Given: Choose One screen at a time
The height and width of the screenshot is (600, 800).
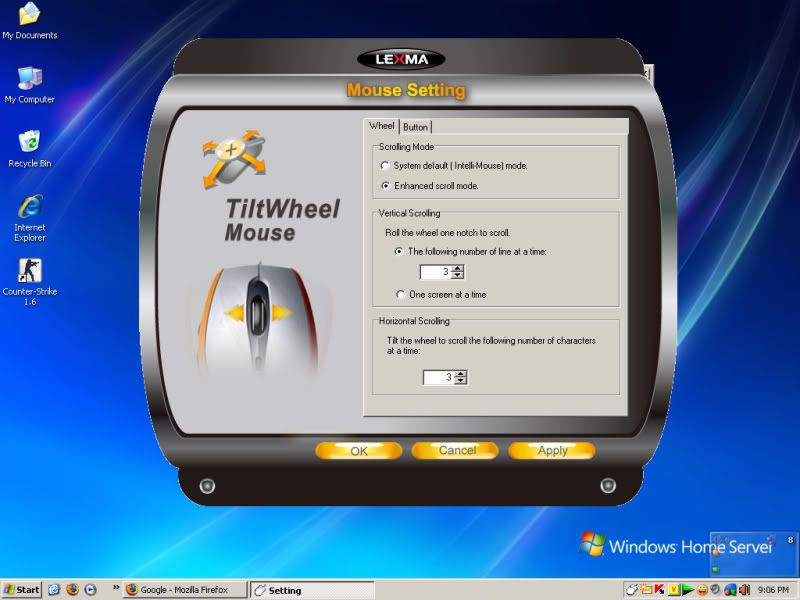Looking at the screenshot, I should coord(401,295).
